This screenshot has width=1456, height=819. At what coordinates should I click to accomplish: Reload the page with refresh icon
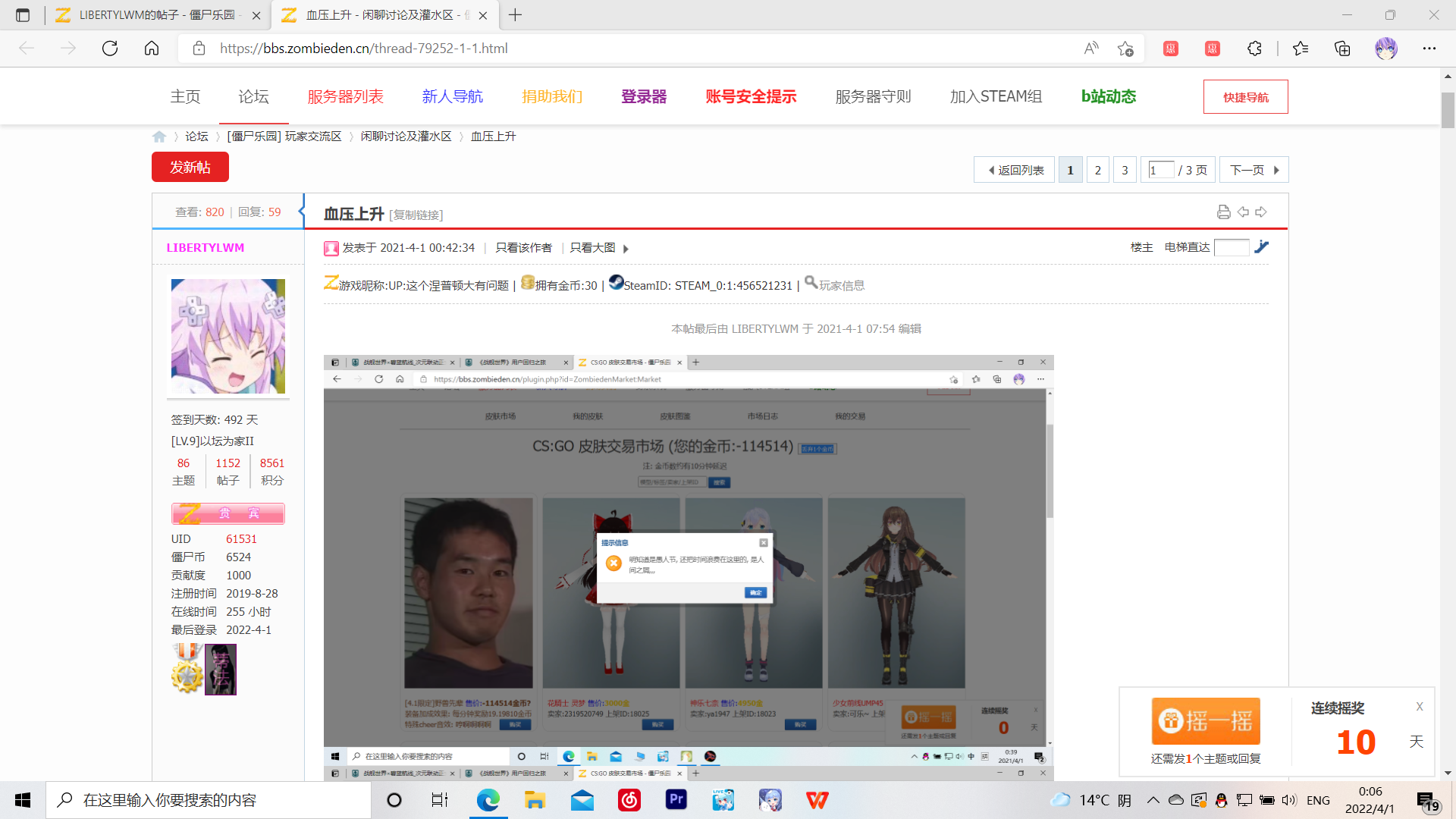[x=110, y=49]
